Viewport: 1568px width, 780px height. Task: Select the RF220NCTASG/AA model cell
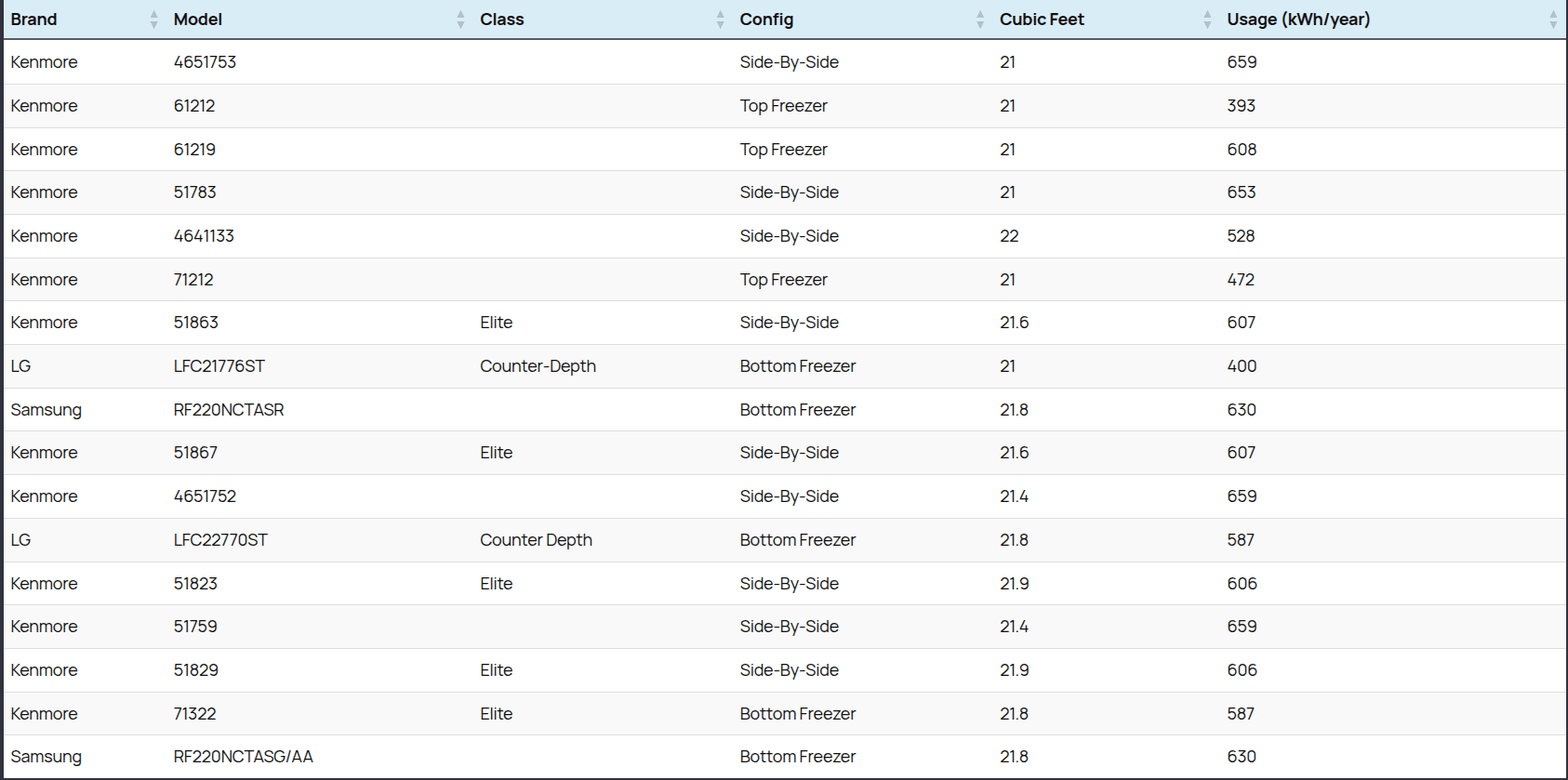pos(243,757)
